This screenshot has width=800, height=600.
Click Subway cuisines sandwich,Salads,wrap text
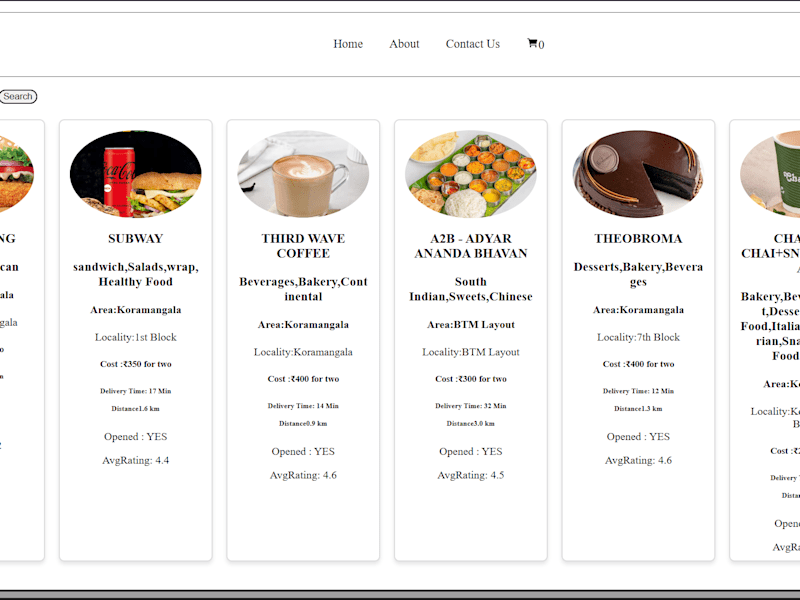tap(136, 274)
